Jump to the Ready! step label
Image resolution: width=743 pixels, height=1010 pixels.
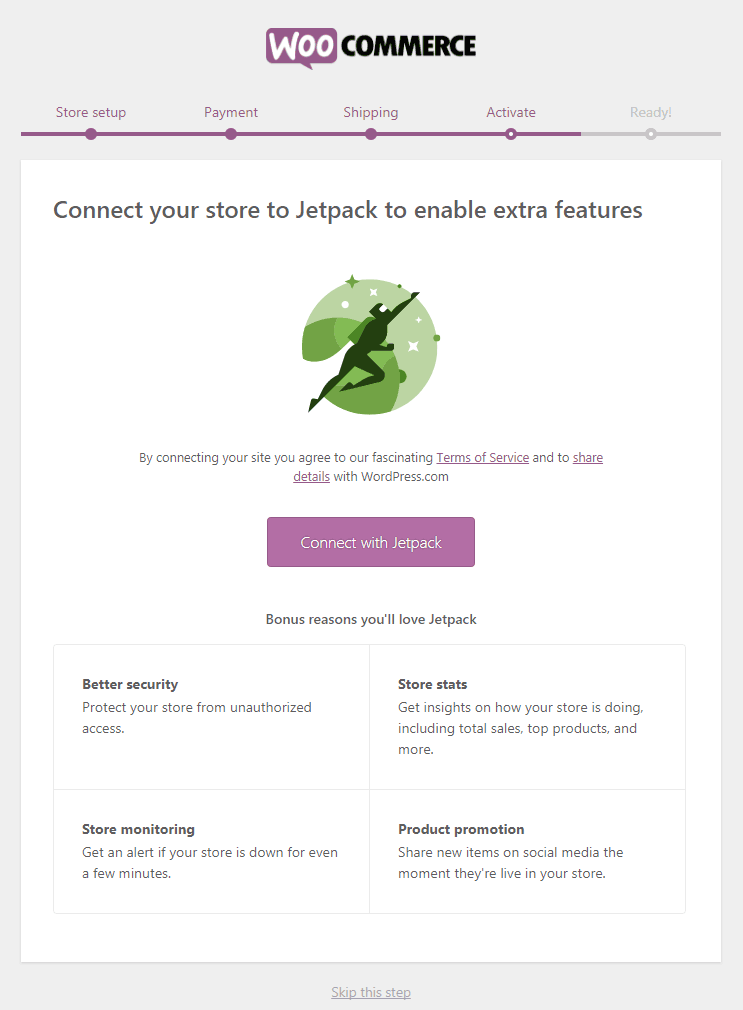pos(651,112)
